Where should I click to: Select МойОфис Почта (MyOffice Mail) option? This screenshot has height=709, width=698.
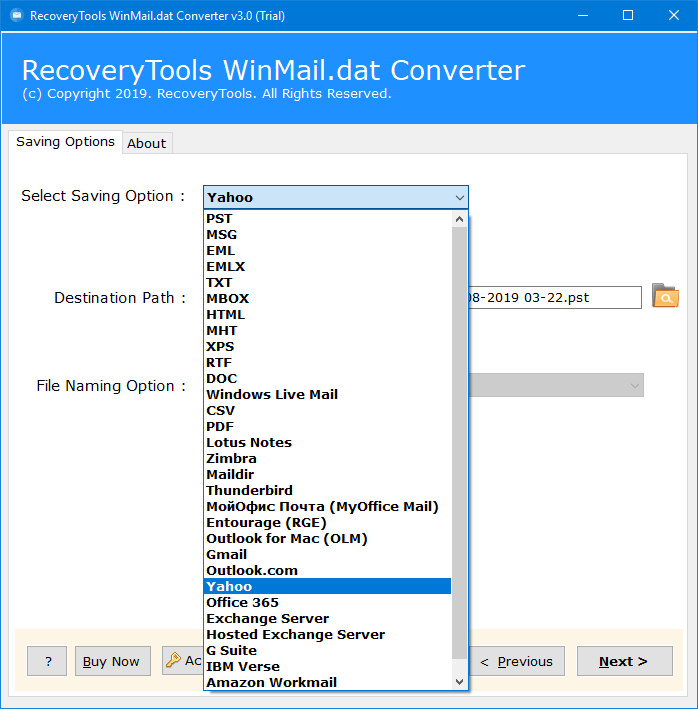[327, 506]
